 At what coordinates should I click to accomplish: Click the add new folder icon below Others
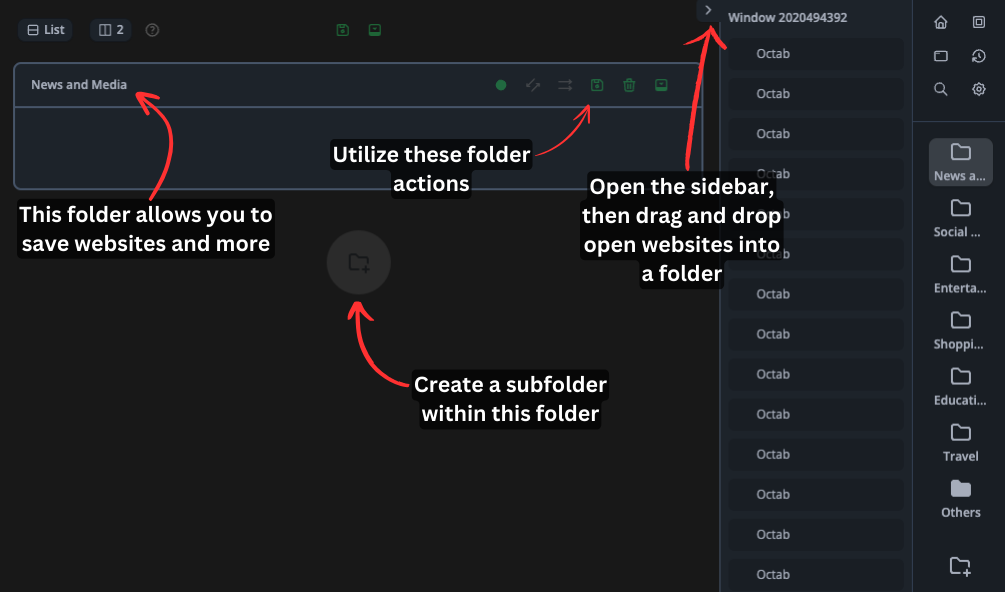[960, 566]
